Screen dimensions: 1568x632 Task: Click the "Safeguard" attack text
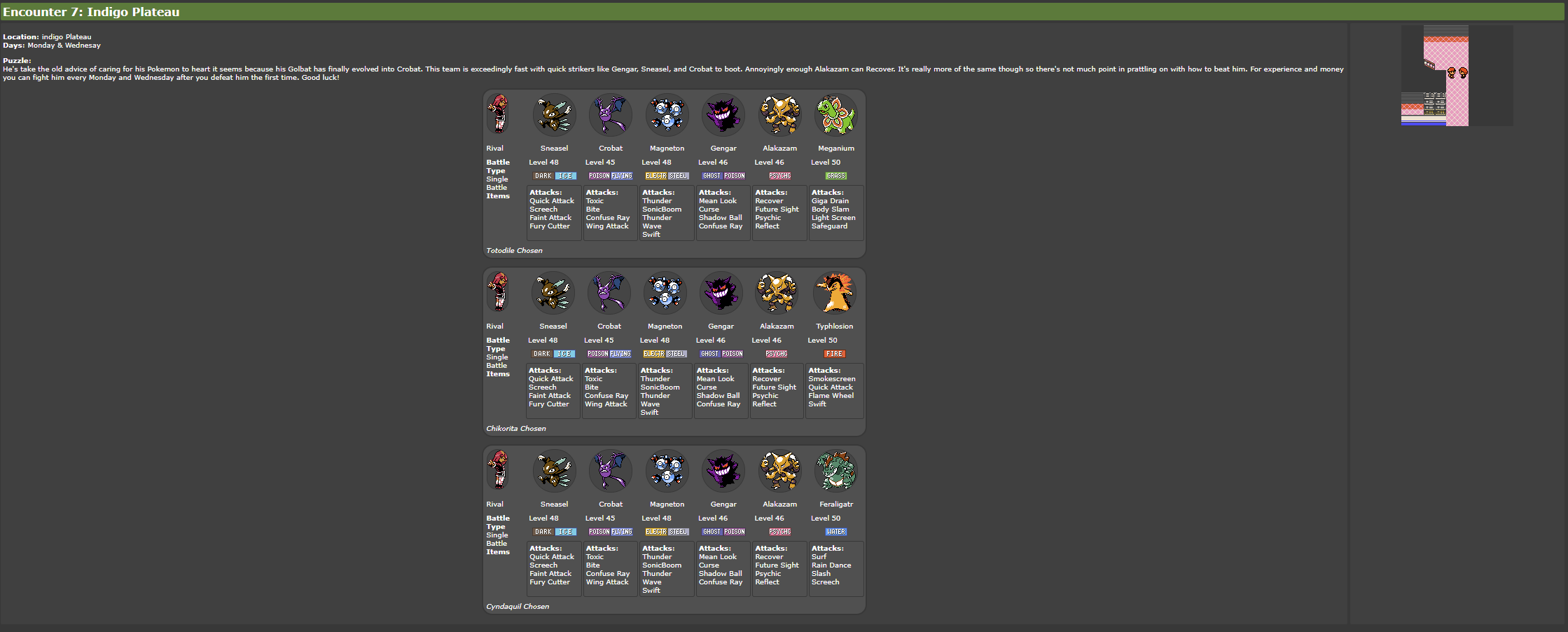(829, 226)
